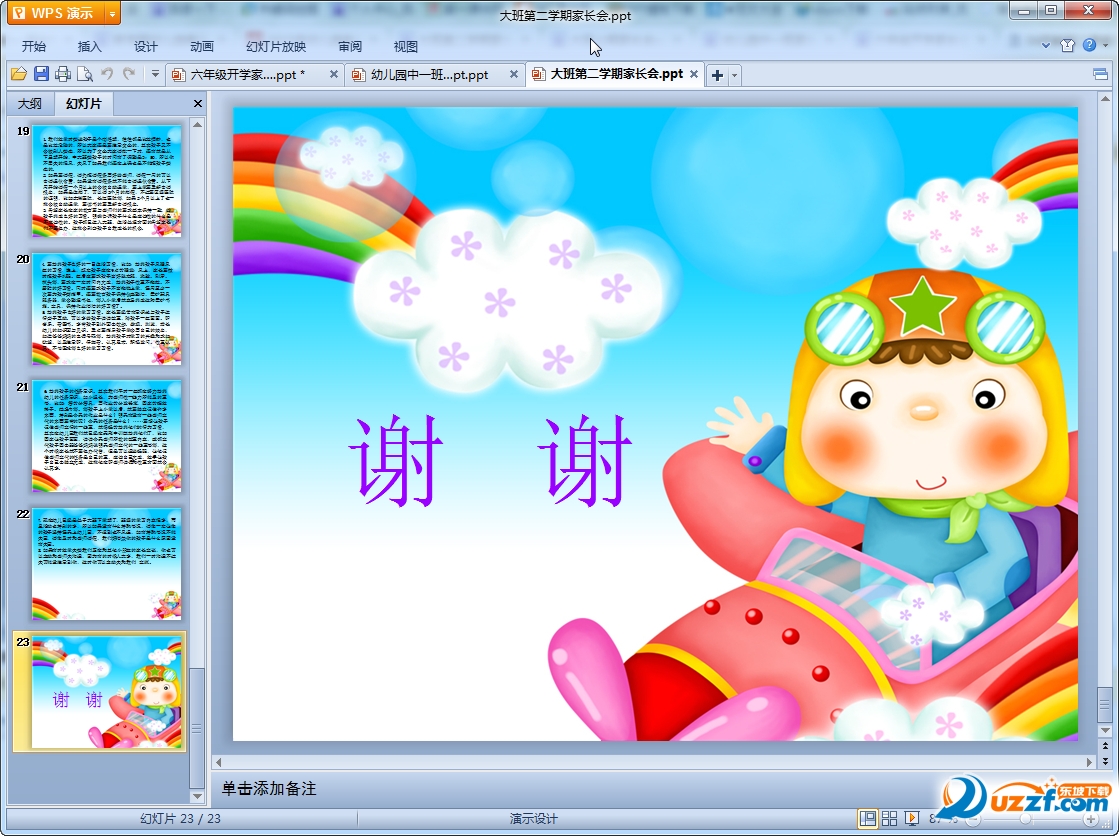Open the Help dropdown arrow near the question mark

click(1105, 46)
